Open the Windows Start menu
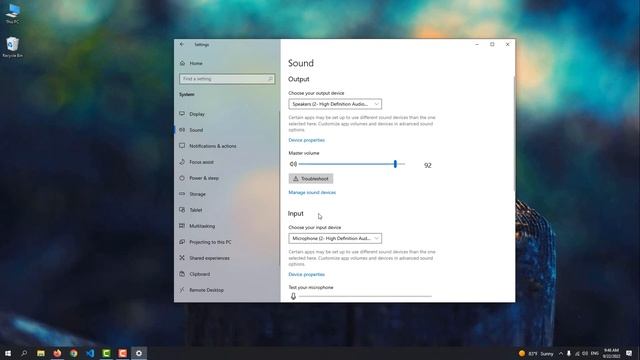This screenshot has height=360, width=640. [x=8, y=353]
